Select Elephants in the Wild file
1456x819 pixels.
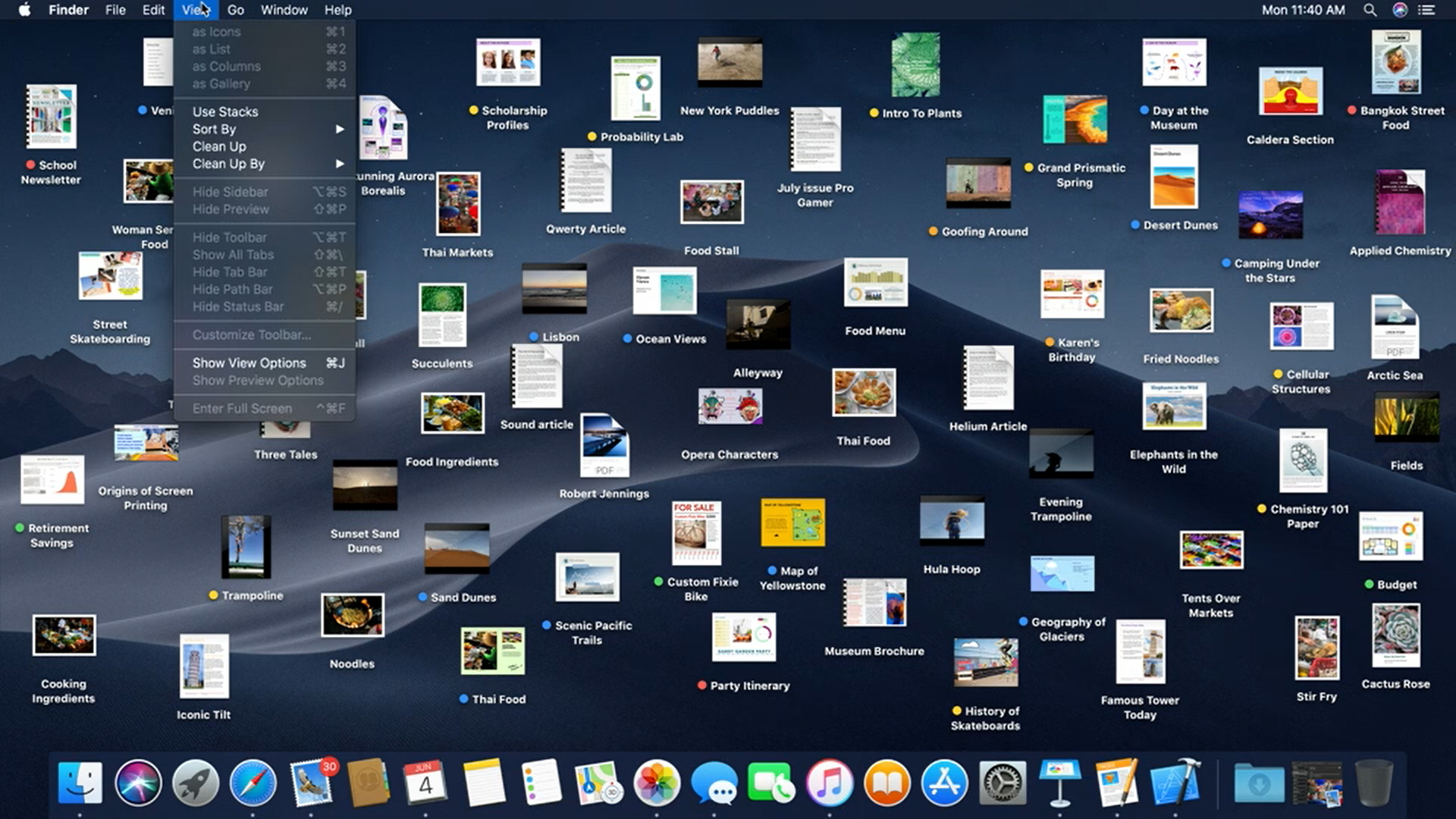(1174, 406)
